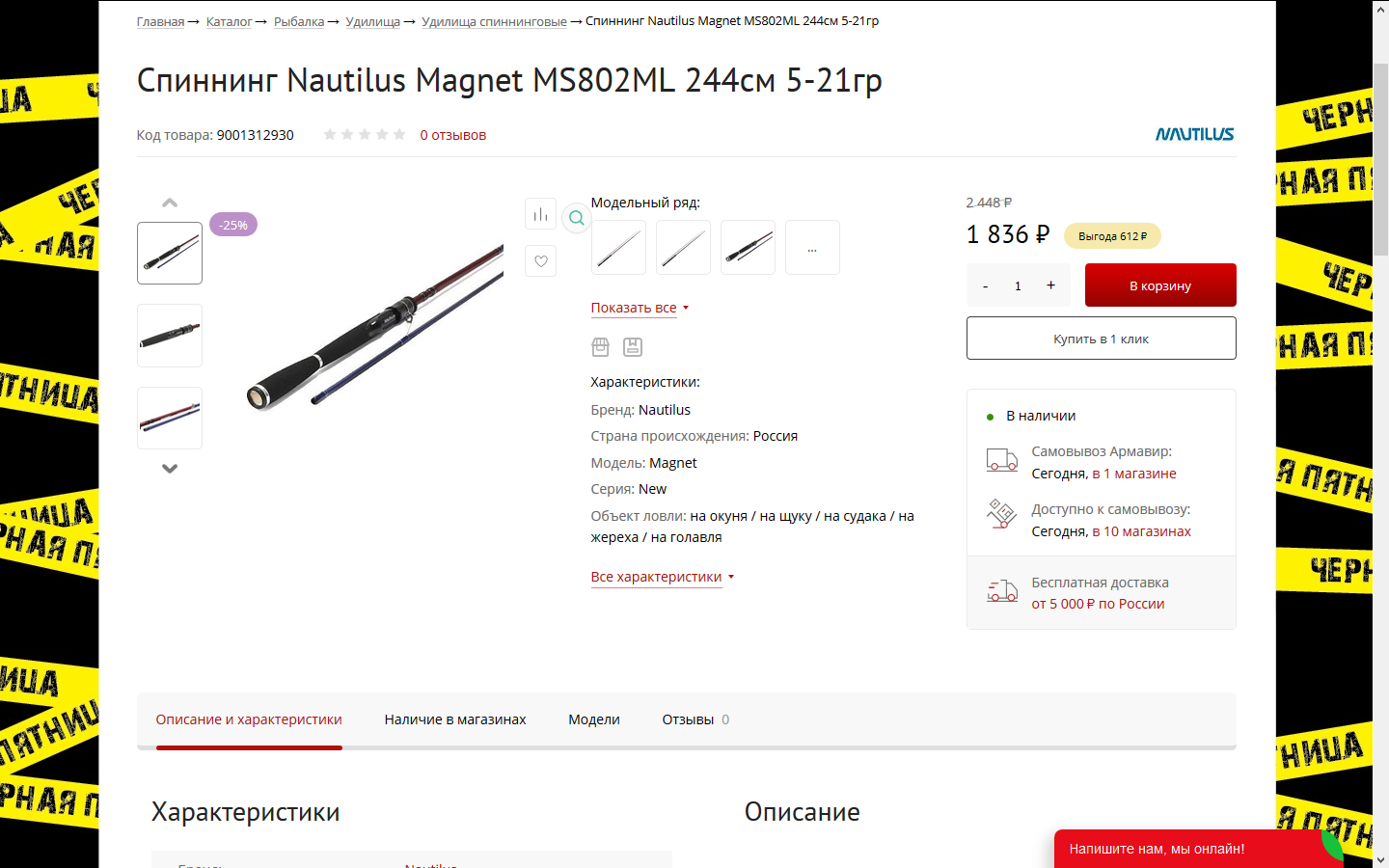The image size is (1389, 868).
Task: Click the second icon below Показать все
Action: click(633, 346)
